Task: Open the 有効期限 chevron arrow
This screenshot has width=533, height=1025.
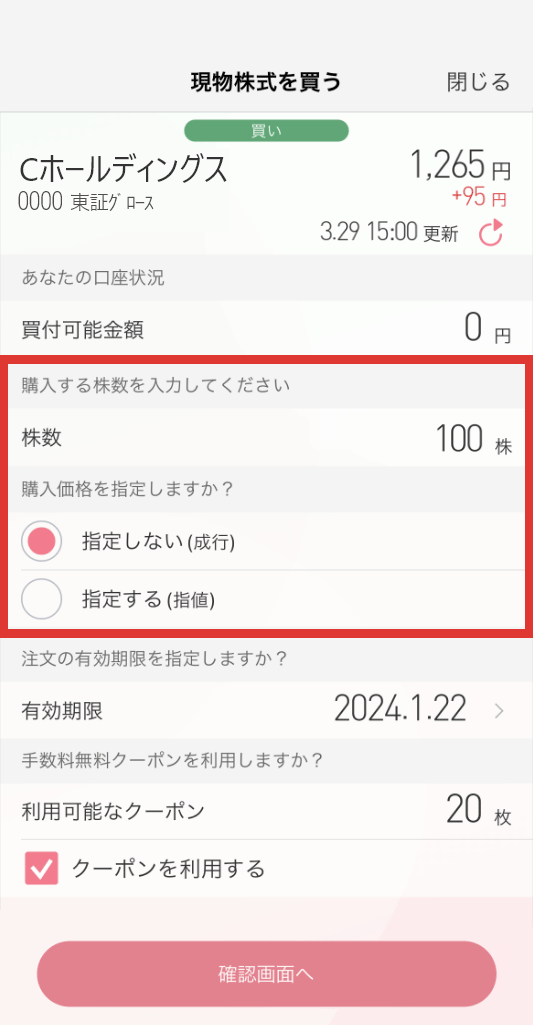Action: pos(500,711)
